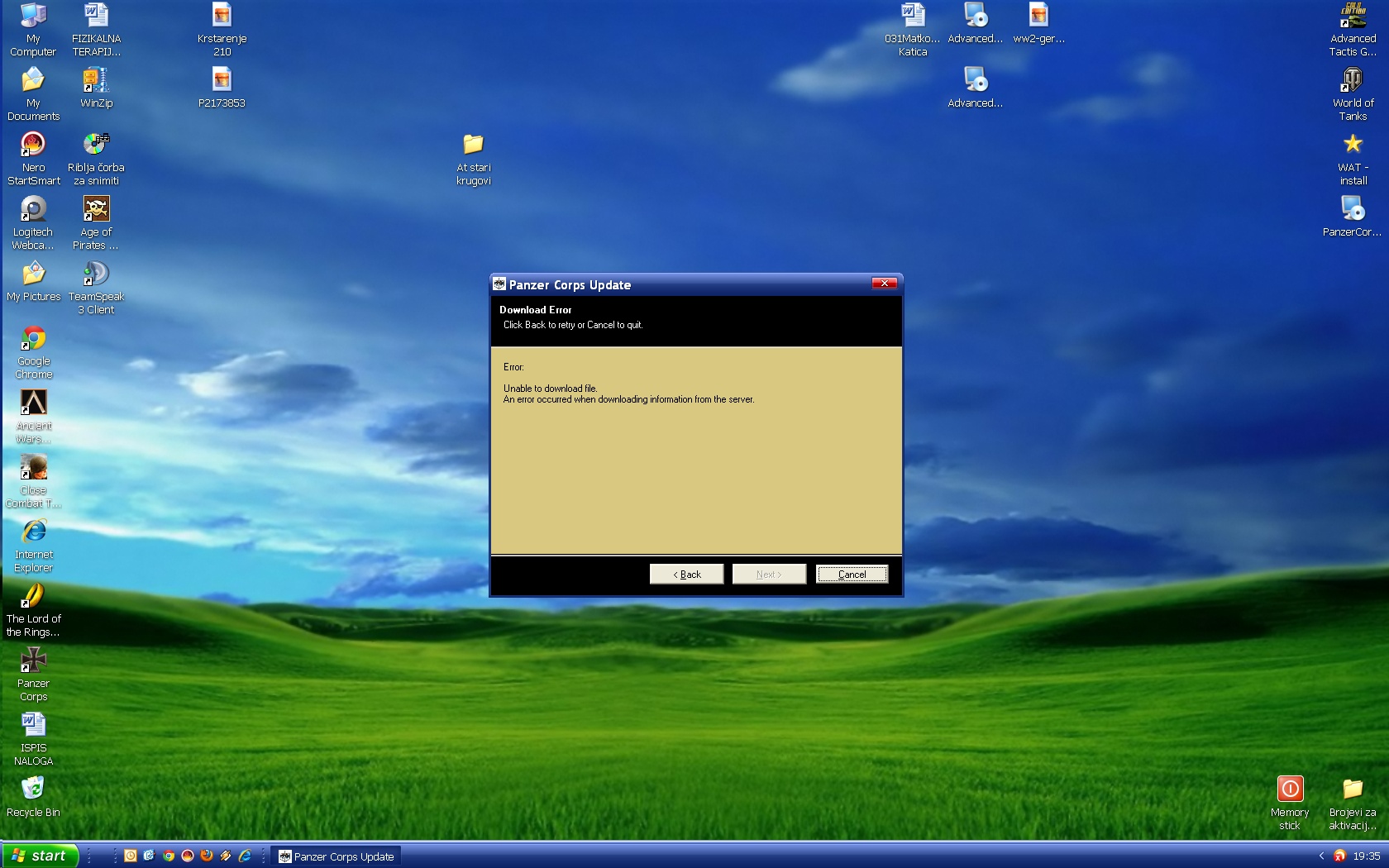Image resolution: width=1389 pixels, height=868 pixels.
Task: Launch Chrome from Quick Launch bar
Action: click(169, 856)
